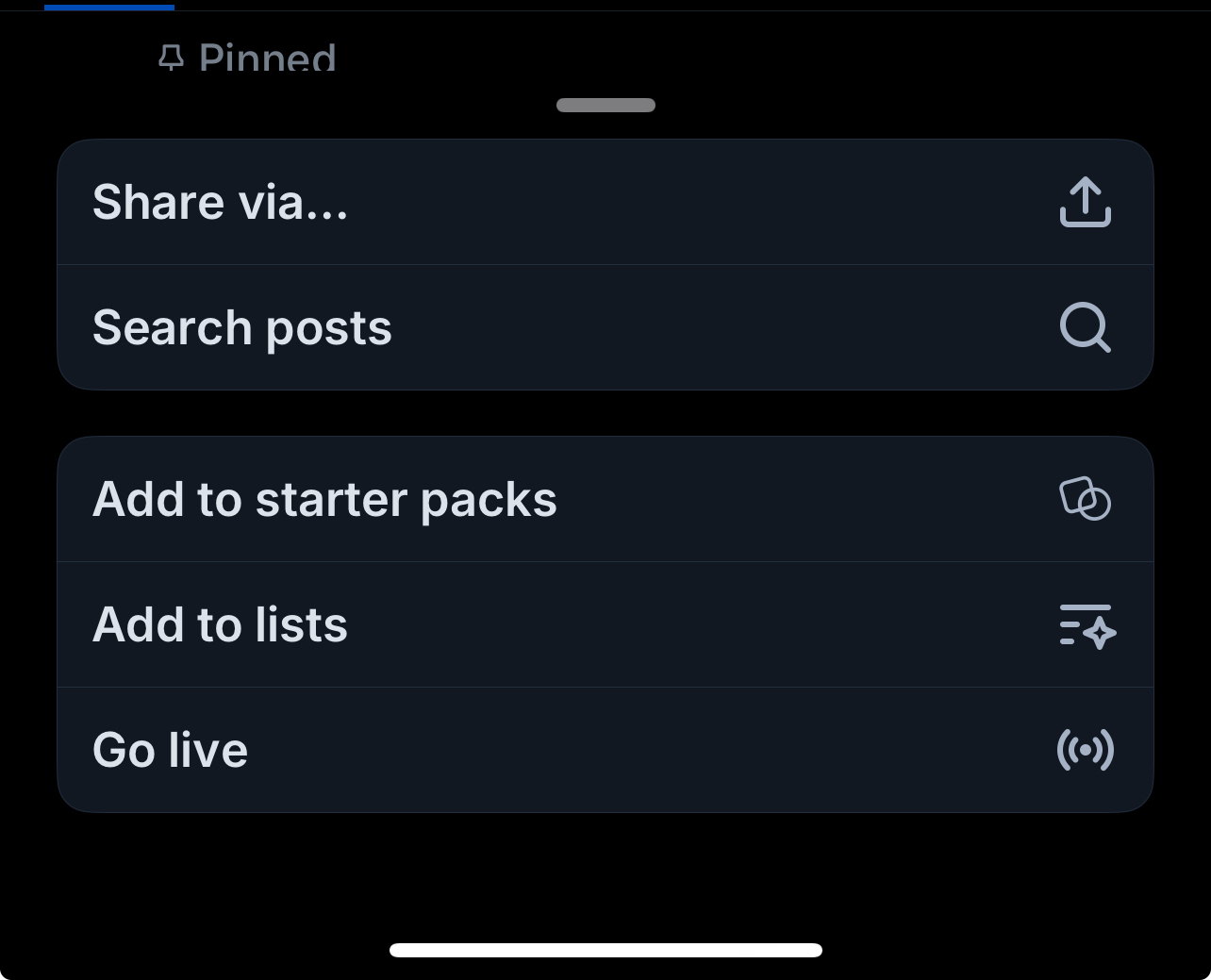Screen dimensions: 1211x980
Task: Tap the starter packs overlapping shapes icon
Action: coord(1086,499)
